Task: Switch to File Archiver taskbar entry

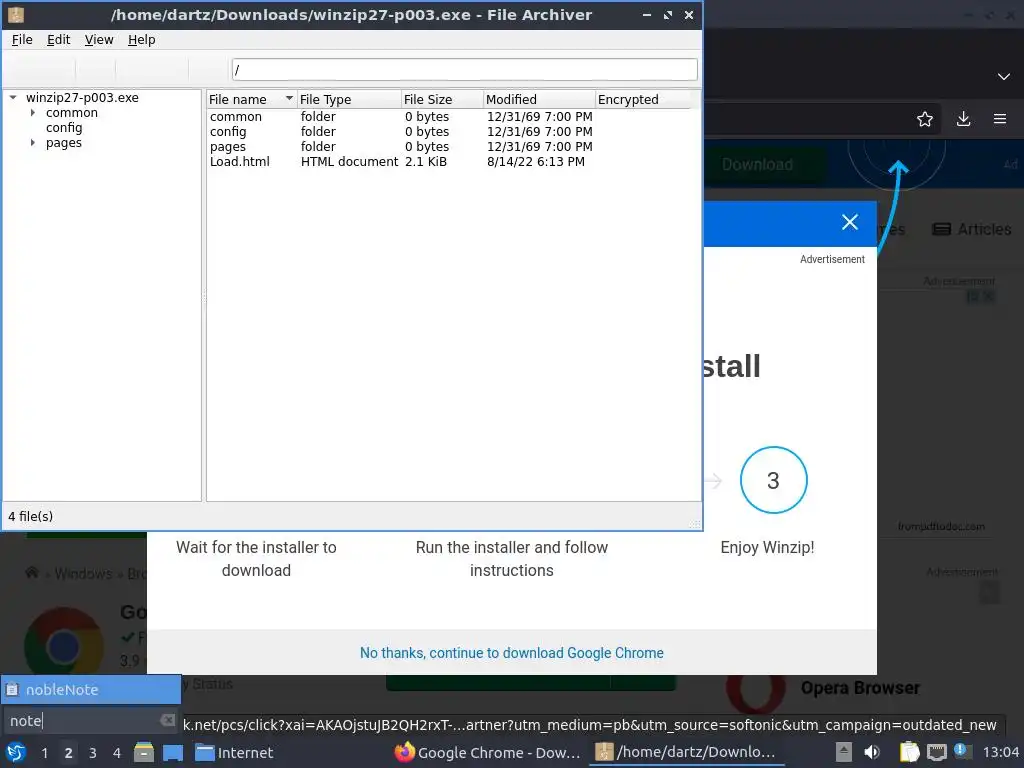Action: (x=686, y=752)
